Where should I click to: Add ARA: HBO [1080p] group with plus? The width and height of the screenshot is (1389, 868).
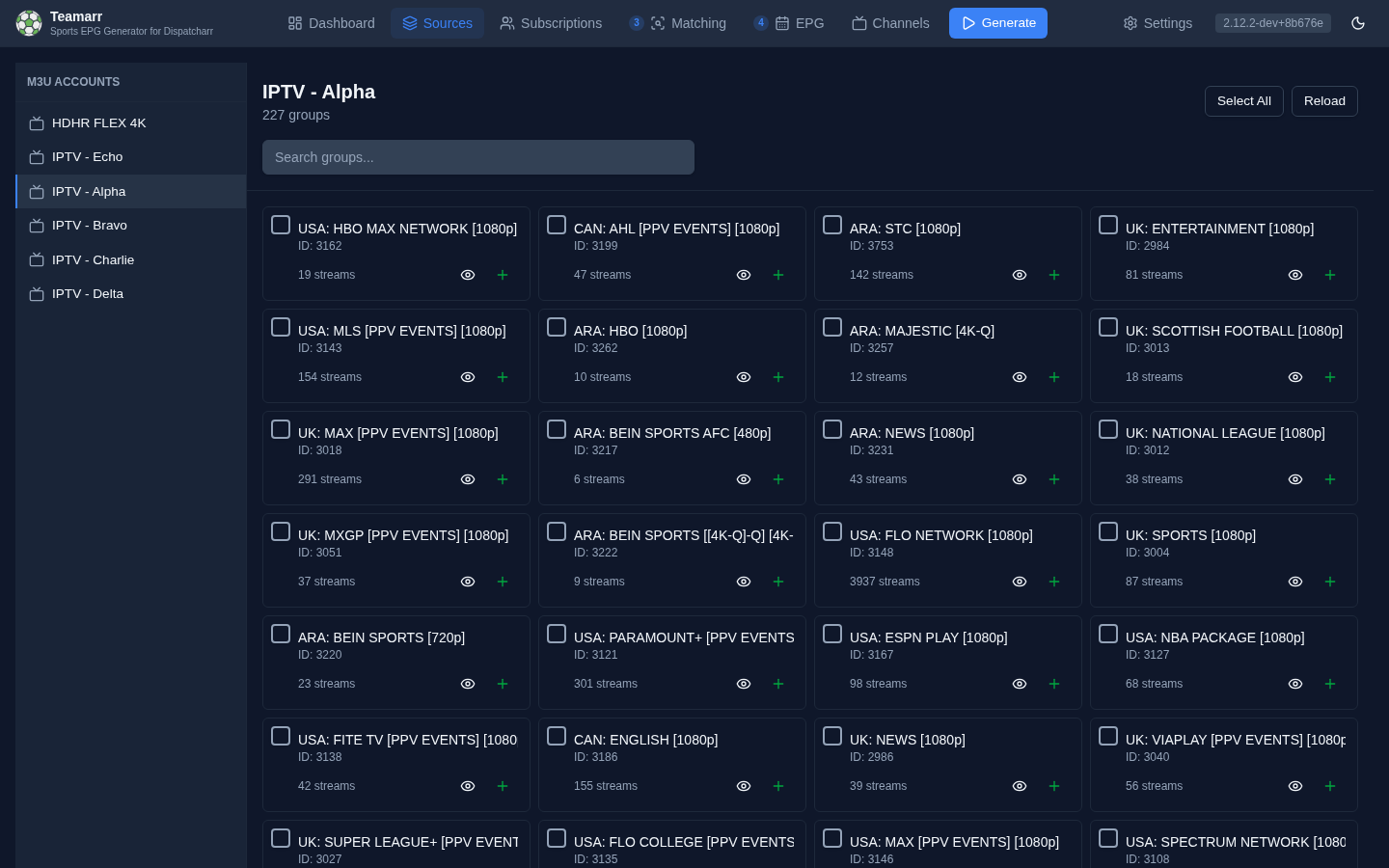pyautogui.click(x=778, y=377)
